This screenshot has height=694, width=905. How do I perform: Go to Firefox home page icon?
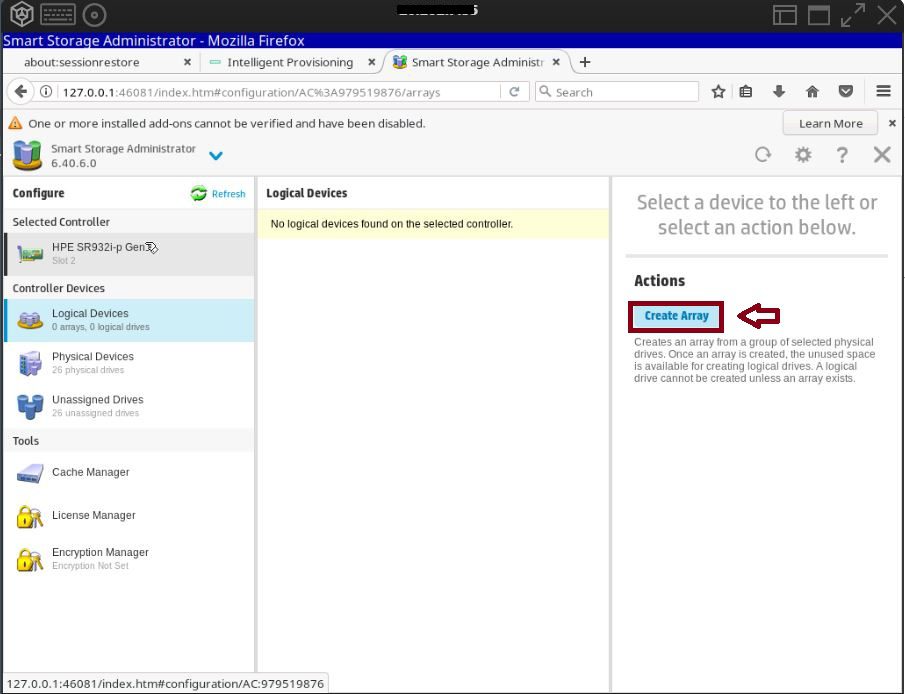pyautogui.click(x=812, y=92)
